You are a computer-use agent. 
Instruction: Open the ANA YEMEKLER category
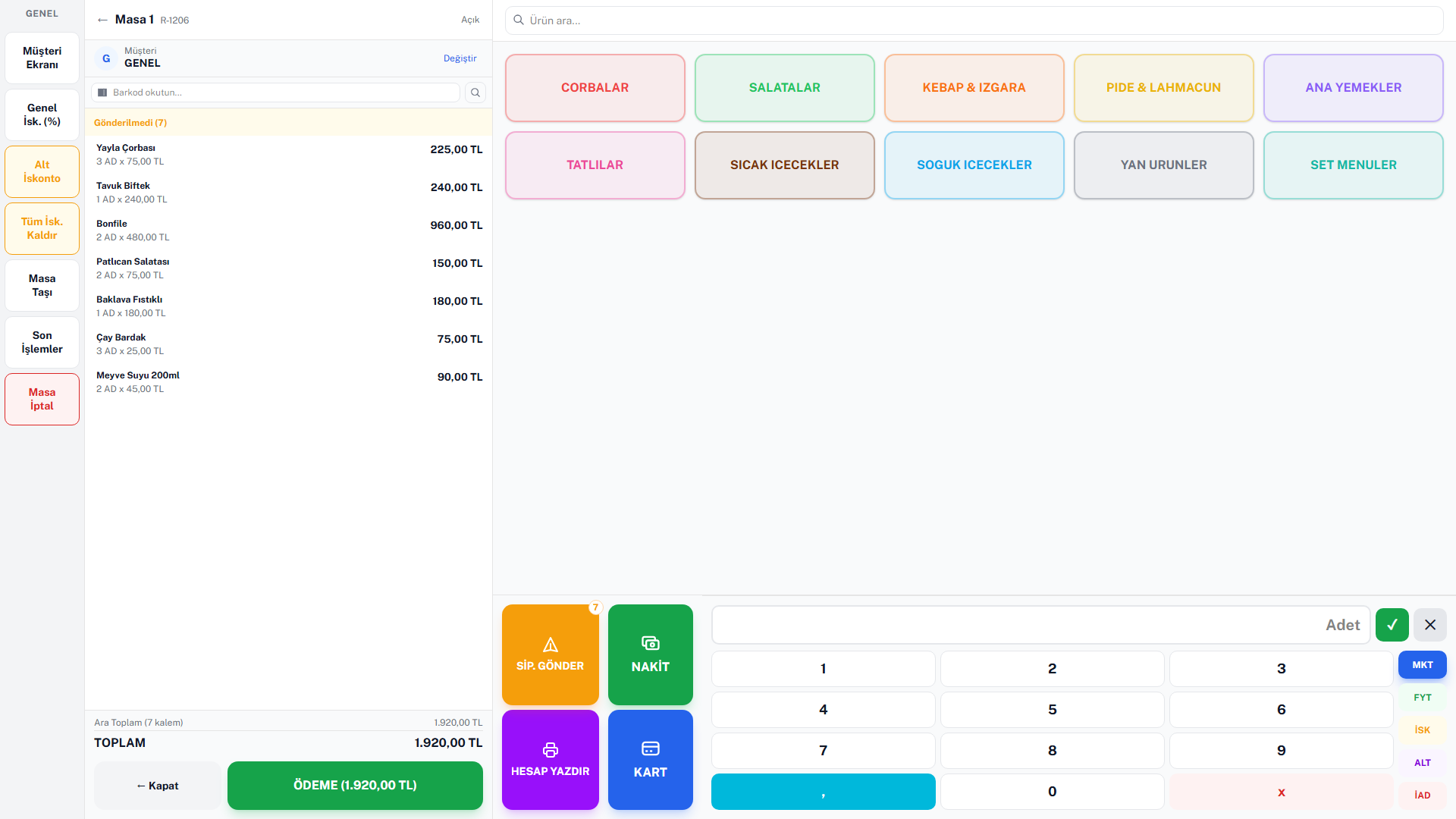point(1354,88)
